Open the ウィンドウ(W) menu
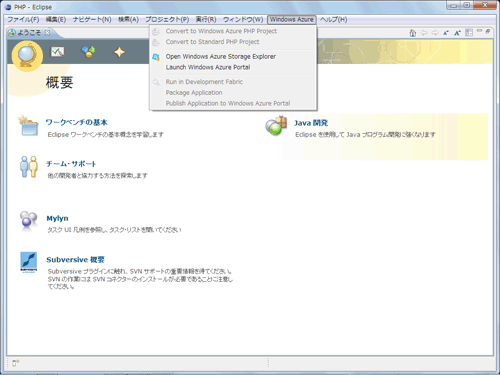This screenshot has width=500, height=375. coord(243,20)
